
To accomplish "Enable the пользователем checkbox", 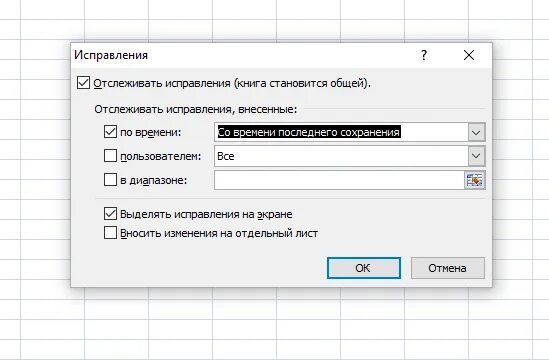I will click(110, 156).
